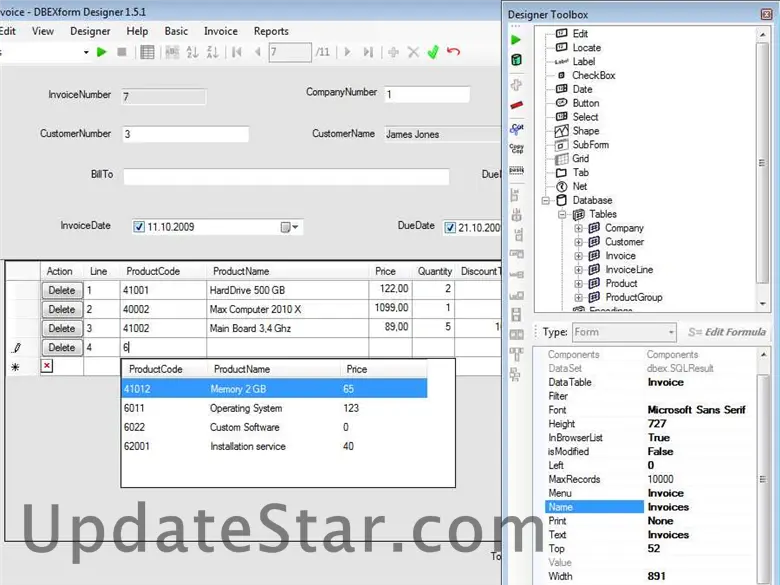Open the form selector dropdown in main toolbar
Image resolution: width=780 pixels, height=585 pixels.
coord(86,52)
